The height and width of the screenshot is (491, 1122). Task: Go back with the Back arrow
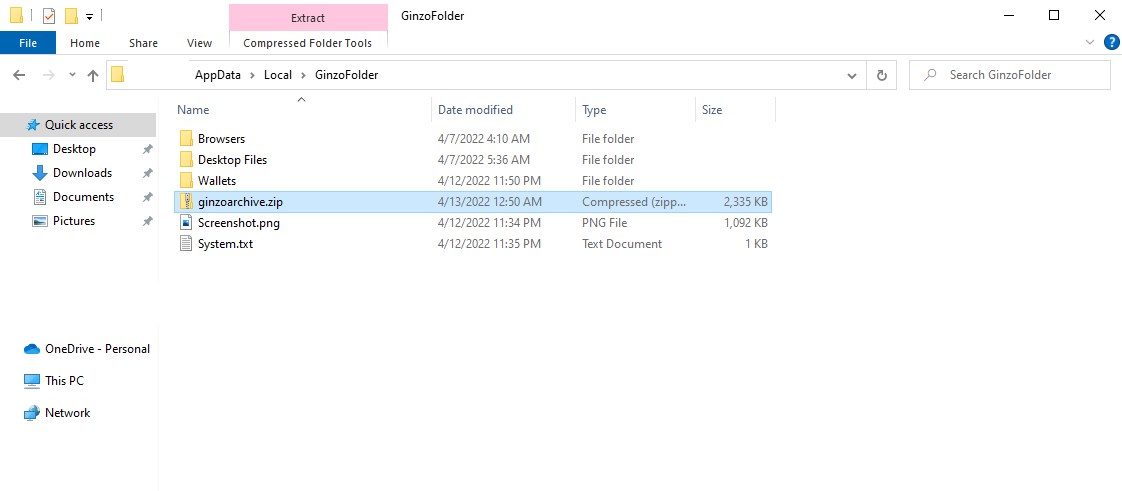(x=19, y=75)
